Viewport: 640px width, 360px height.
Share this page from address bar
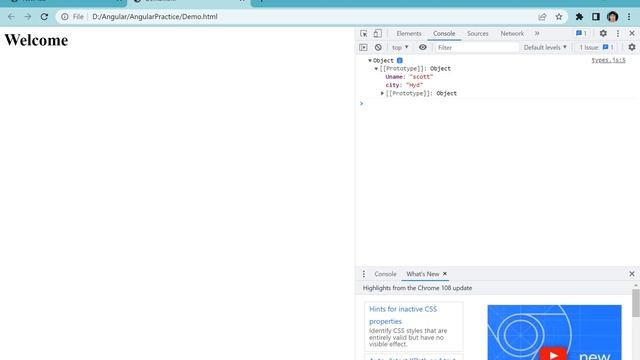pos(542,17)
